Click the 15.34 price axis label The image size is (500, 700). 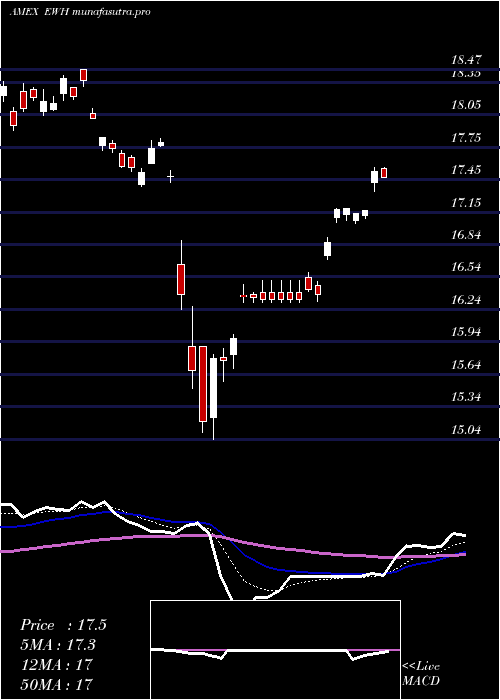click(x=466, y=397)
